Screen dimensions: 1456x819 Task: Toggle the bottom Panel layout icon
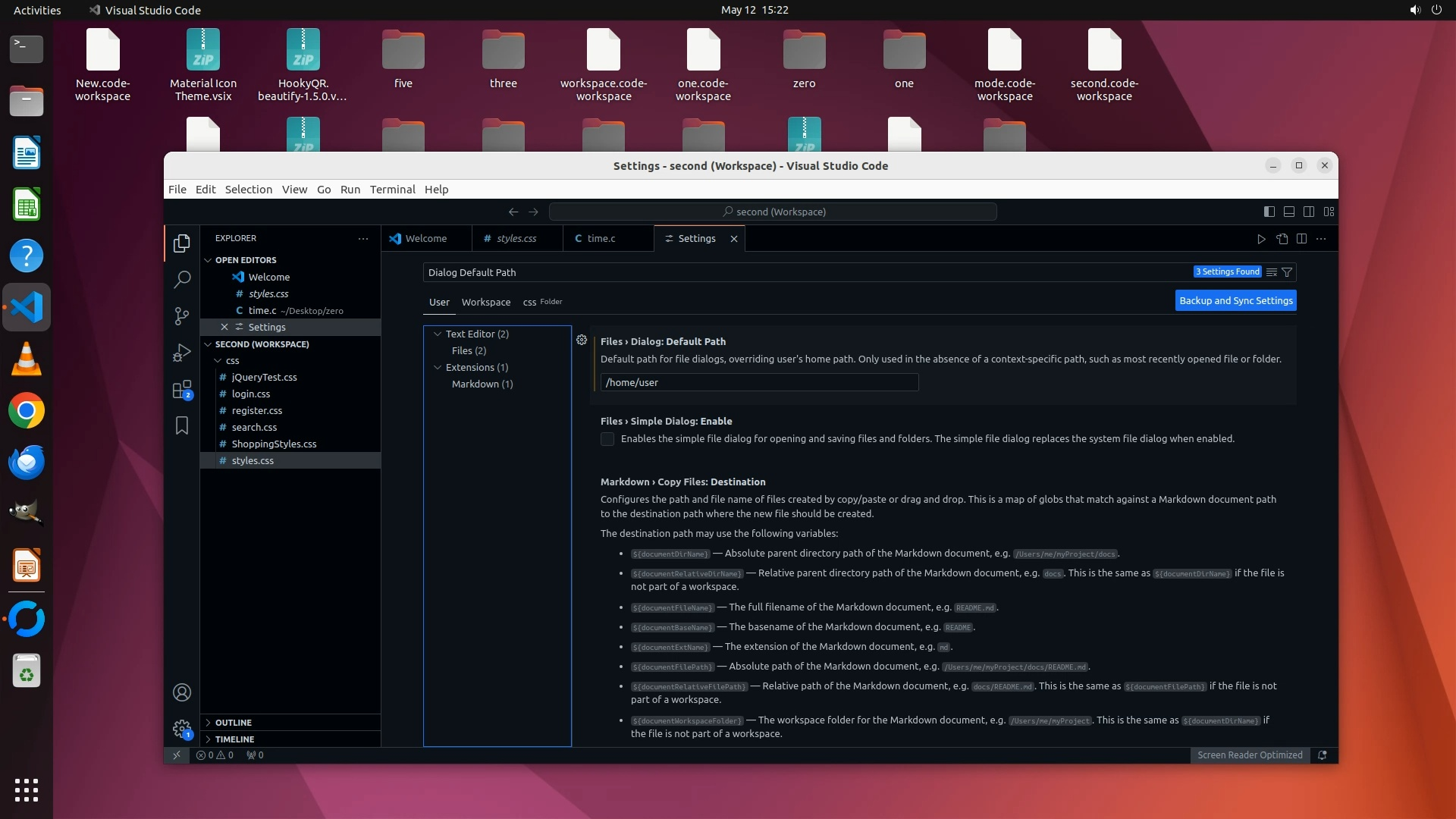pos(1288,212)
